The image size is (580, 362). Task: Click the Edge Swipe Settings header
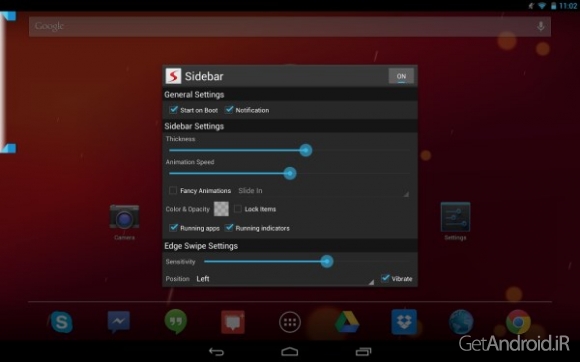coord(201,246)
